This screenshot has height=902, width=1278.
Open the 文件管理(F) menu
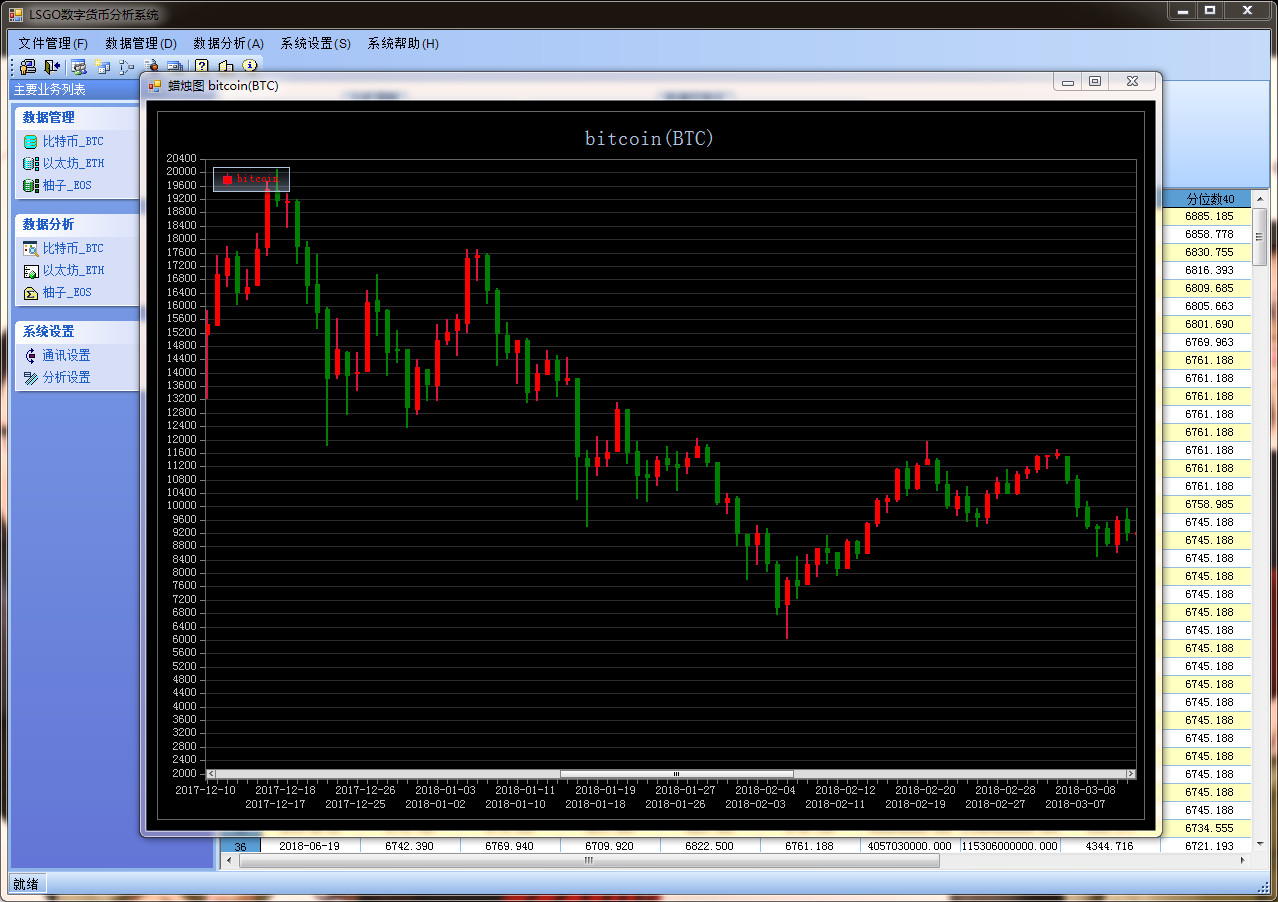point(53,44)
